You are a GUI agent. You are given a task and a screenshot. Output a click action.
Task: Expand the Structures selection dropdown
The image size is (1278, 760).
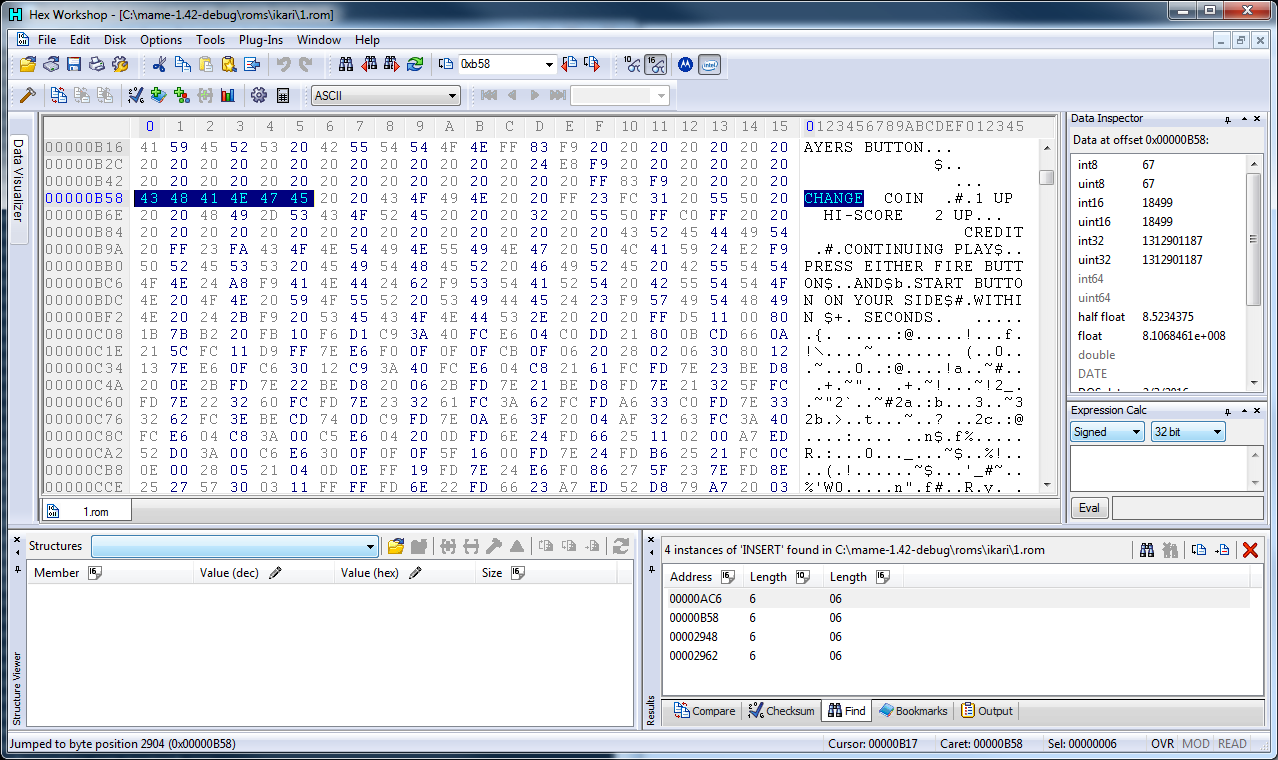click(371, 546)
